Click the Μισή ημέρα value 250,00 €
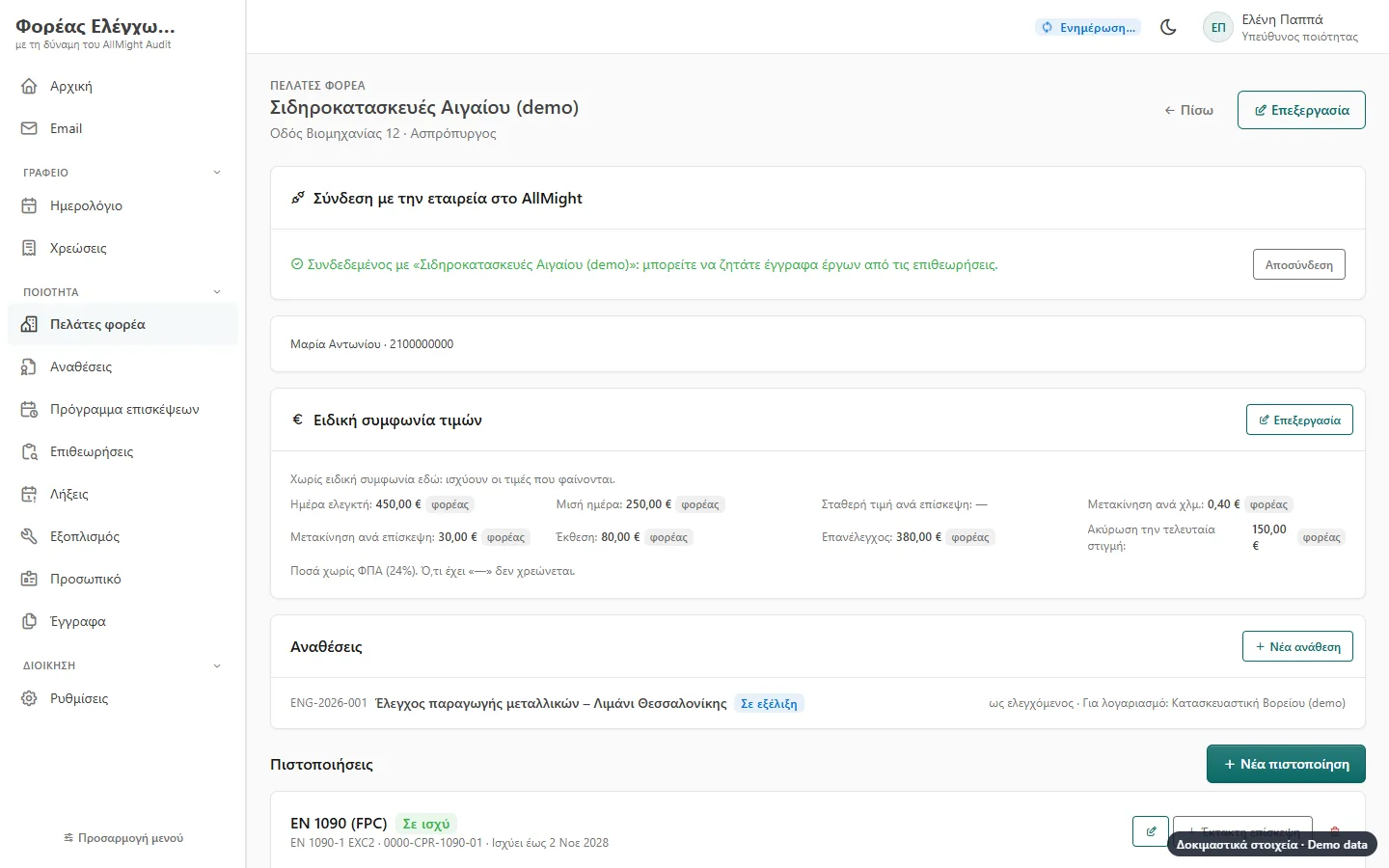Viewport: 1389px width, 868px height. coord(648,504)
